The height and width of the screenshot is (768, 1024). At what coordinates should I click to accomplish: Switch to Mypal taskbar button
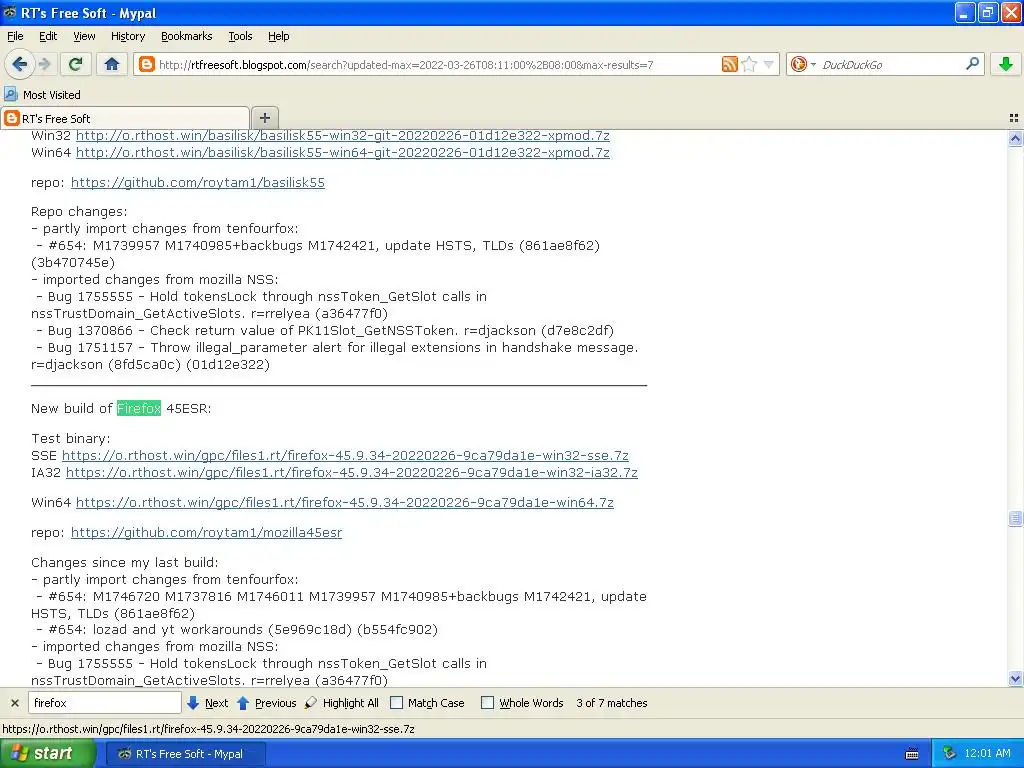coord(185,754)
